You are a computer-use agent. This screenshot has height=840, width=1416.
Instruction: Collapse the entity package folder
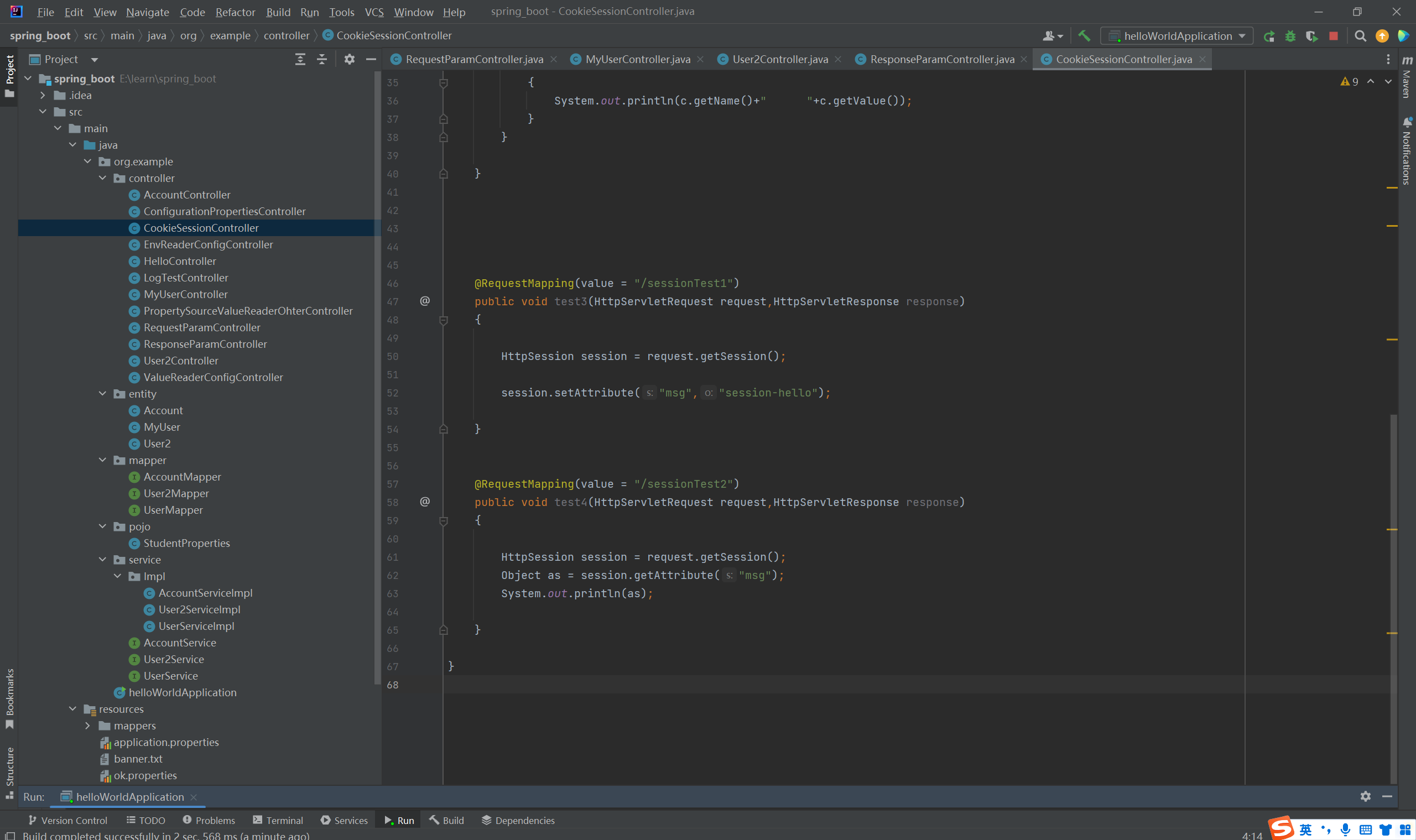pyautogui.click(x=102, y=394)
